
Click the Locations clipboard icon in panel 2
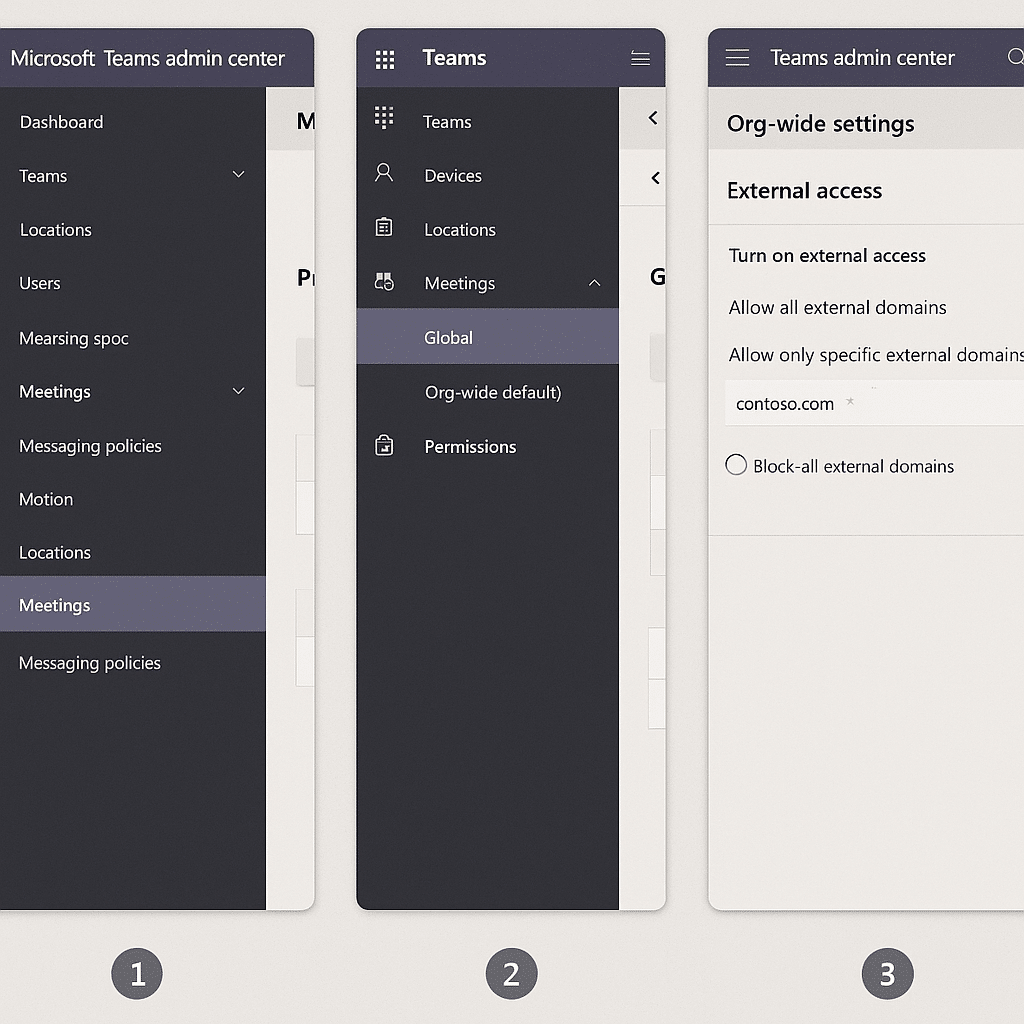coord(384,227)
